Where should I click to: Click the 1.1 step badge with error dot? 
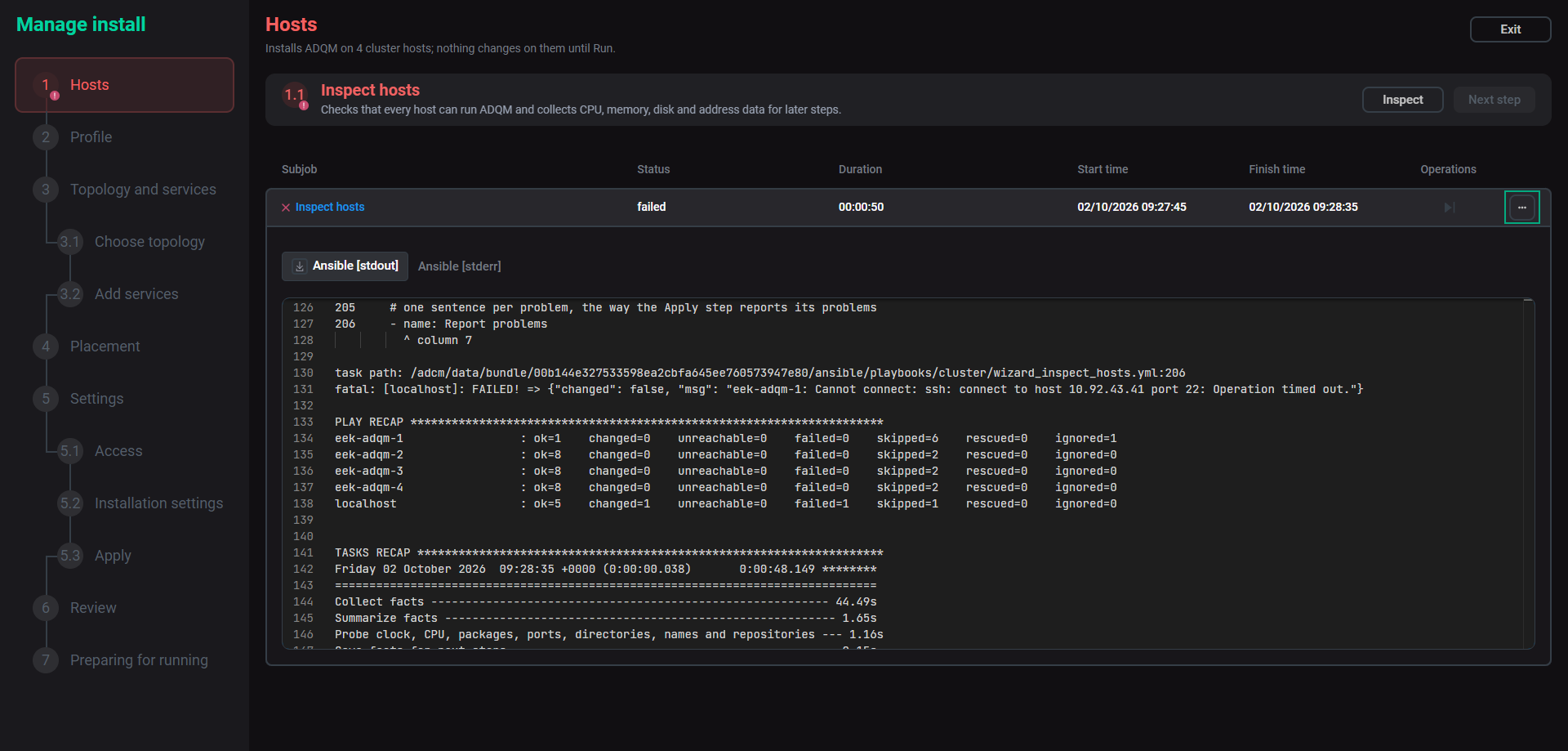point(295,96)
